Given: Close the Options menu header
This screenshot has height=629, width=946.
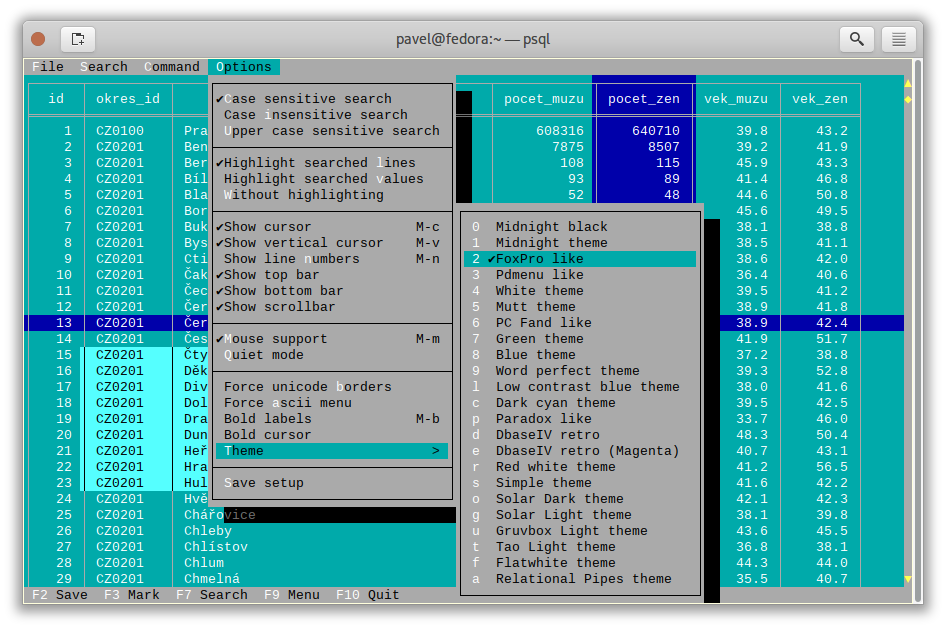Looking at the screenshot, I should [244, 67].
